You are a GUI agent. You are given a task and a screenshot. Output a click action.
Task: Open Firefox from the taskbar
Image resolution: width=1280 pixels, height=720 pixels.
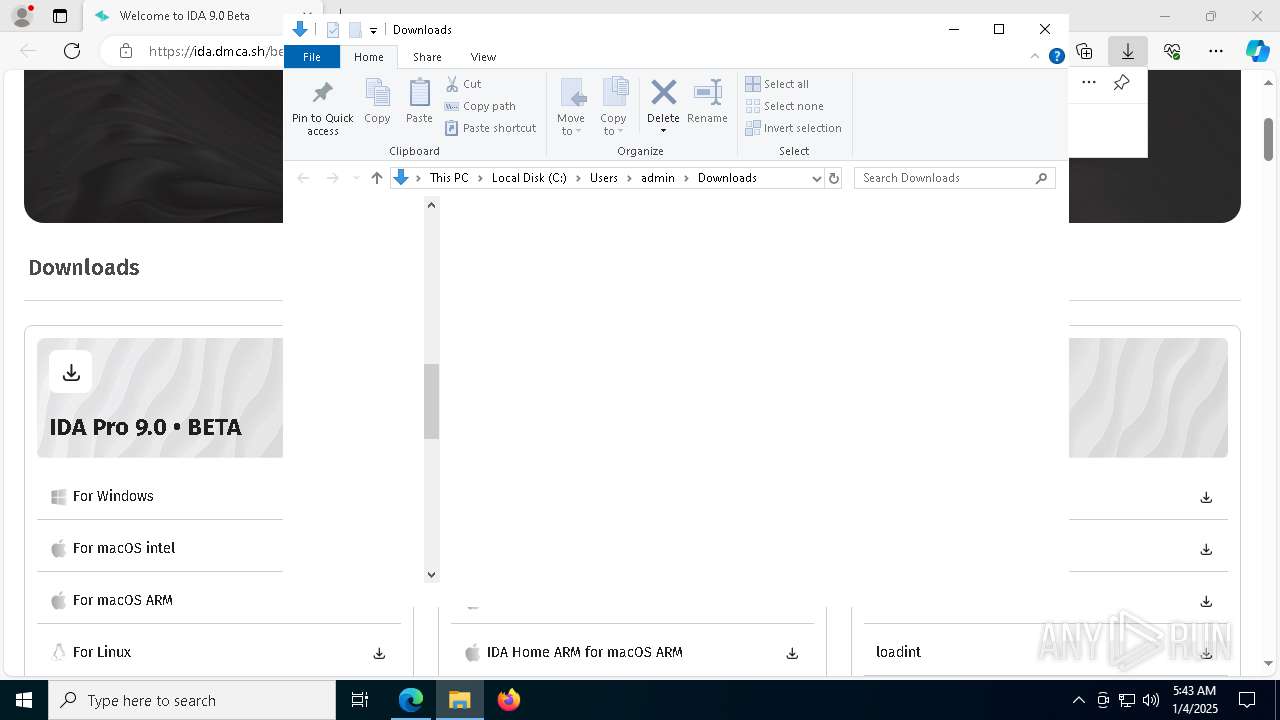tap(509, 700)
